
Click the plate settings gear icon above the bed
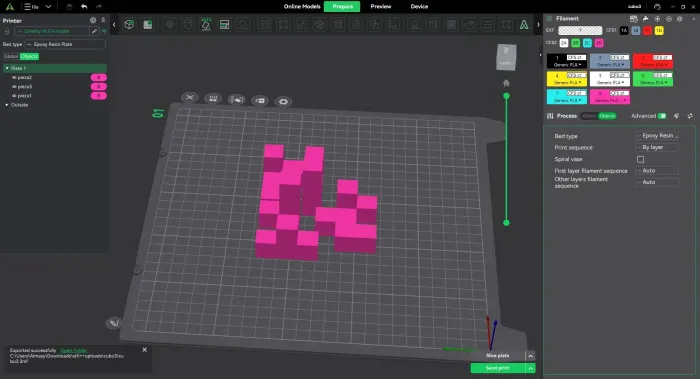283,102
